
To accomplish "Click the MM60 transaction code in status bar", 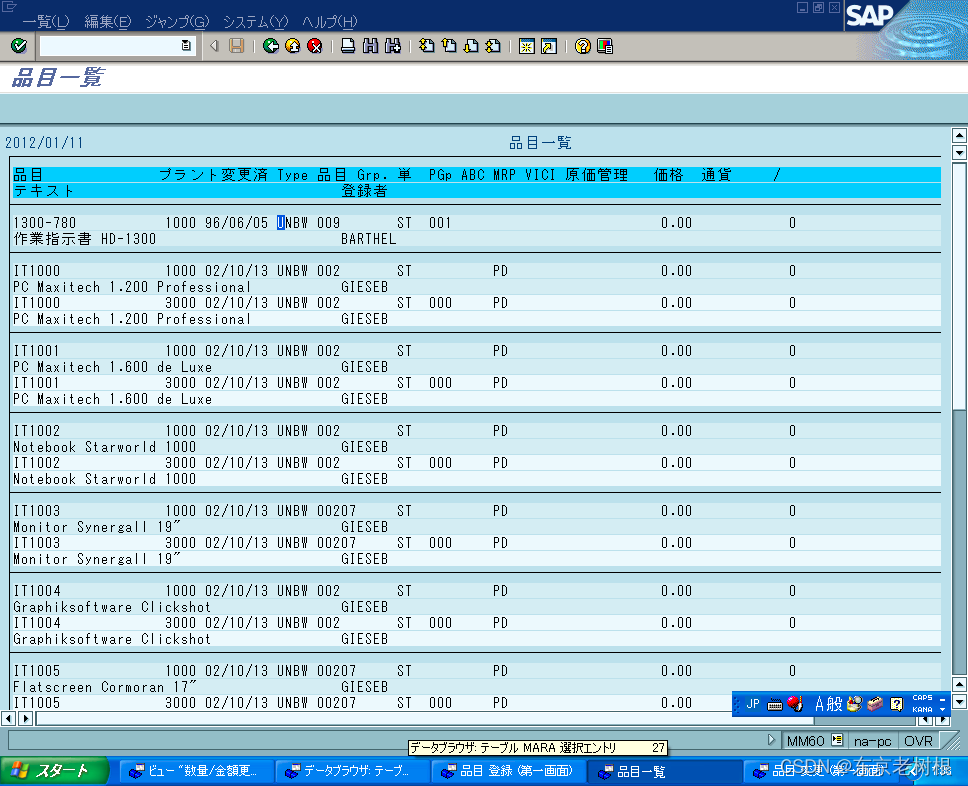I will click(806, 740).
